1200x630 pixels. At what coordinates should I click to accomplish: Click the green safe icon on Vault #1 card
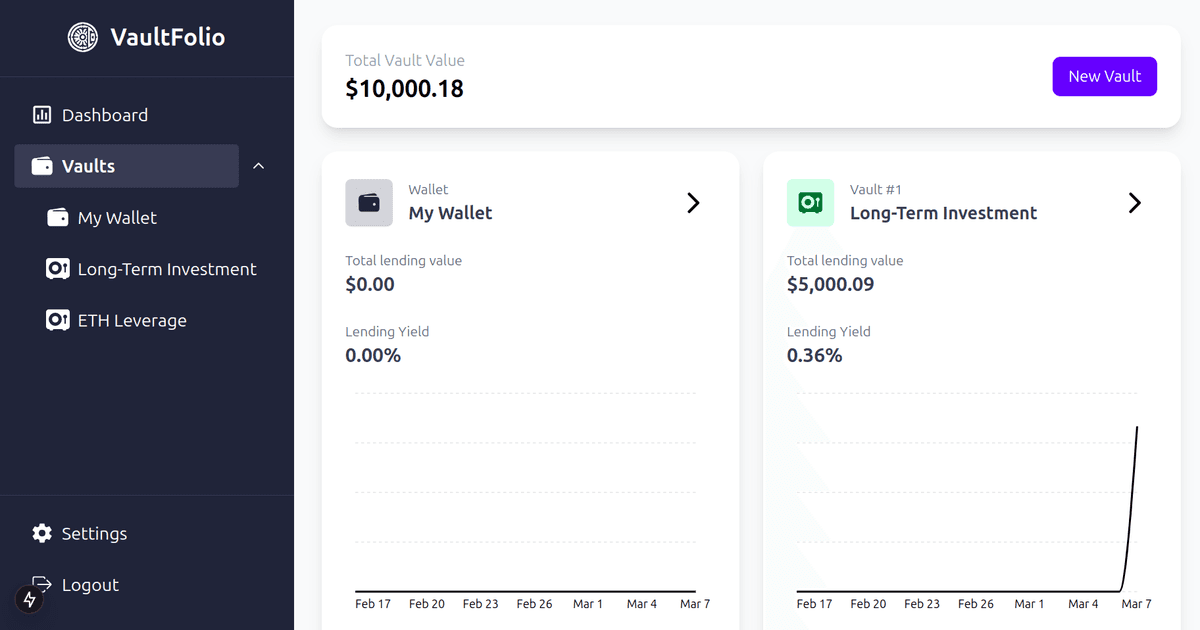810,203
